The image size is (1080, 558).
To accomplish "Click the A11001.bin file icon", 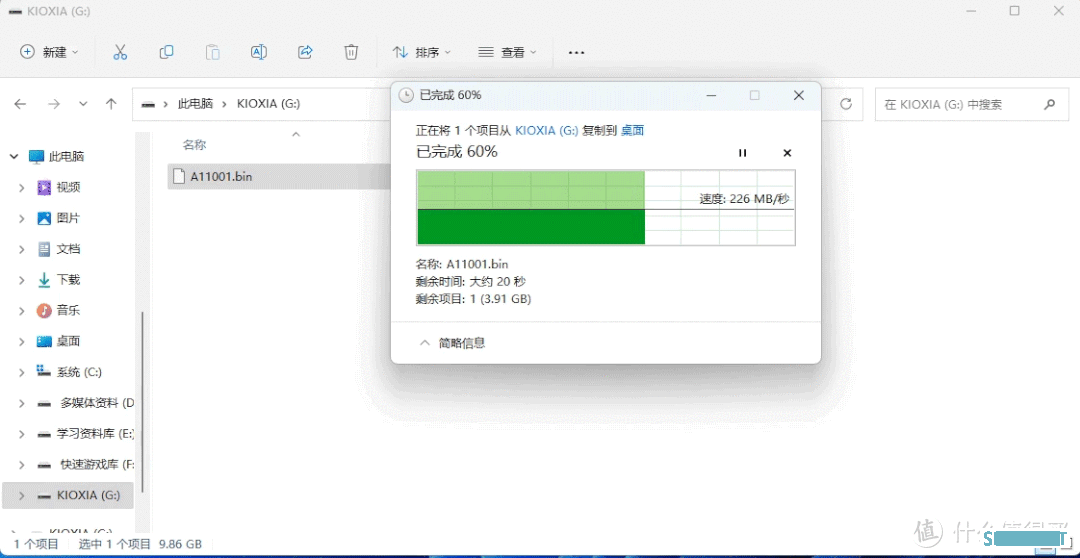I will click(178, 176).
